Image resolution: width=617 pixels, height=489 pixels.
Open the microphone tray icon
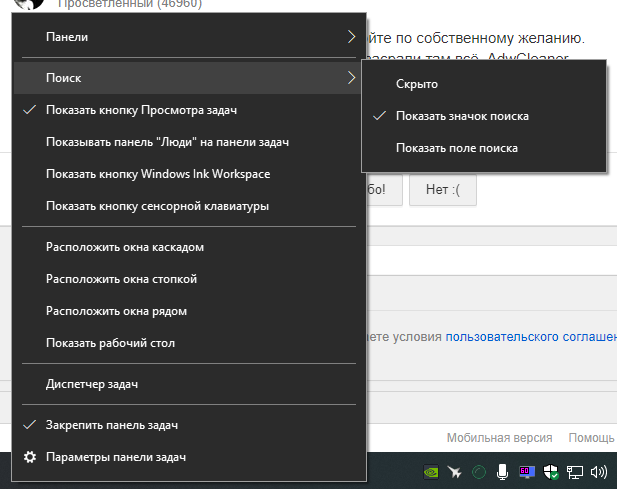coord(502,472)
